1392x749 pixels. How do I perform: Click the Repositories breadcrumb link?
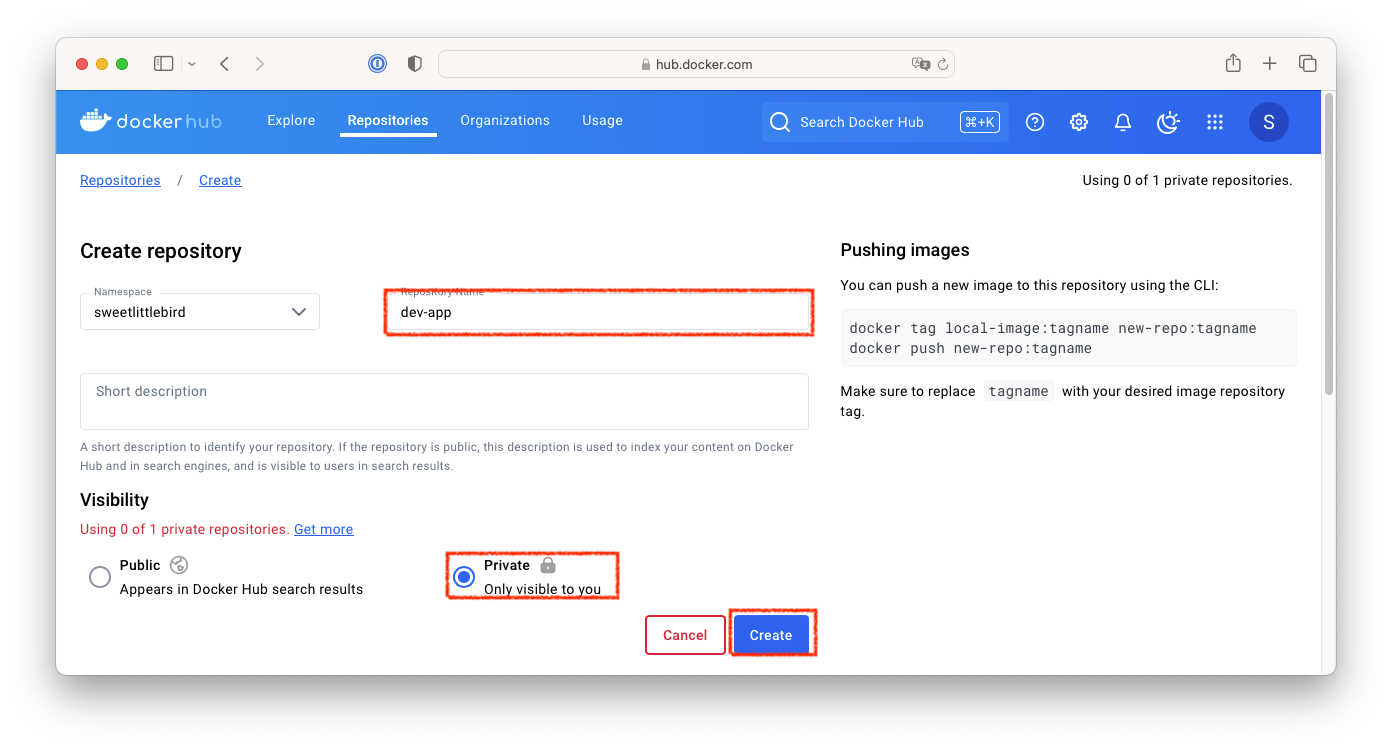(x=120, y=180)
